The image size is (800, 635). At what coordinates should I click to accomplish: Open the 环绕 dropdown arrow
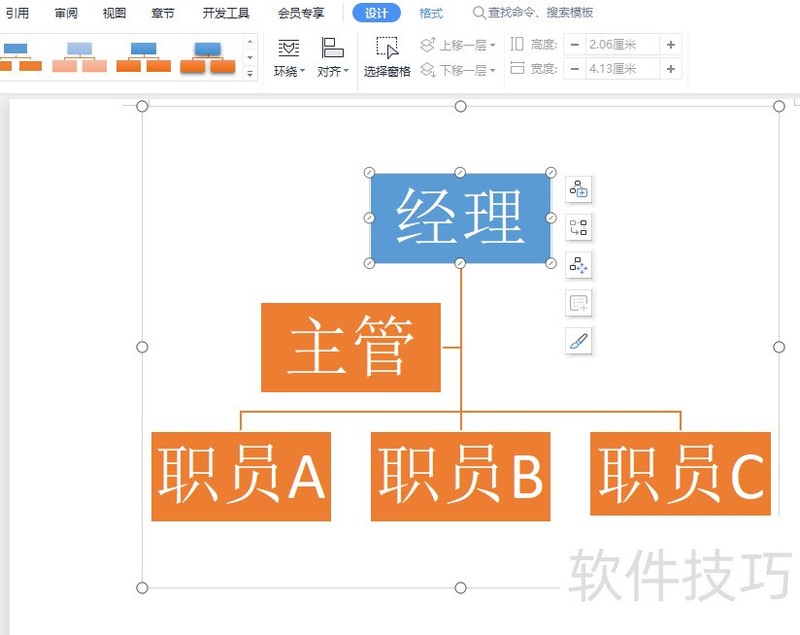coord(302,69)
